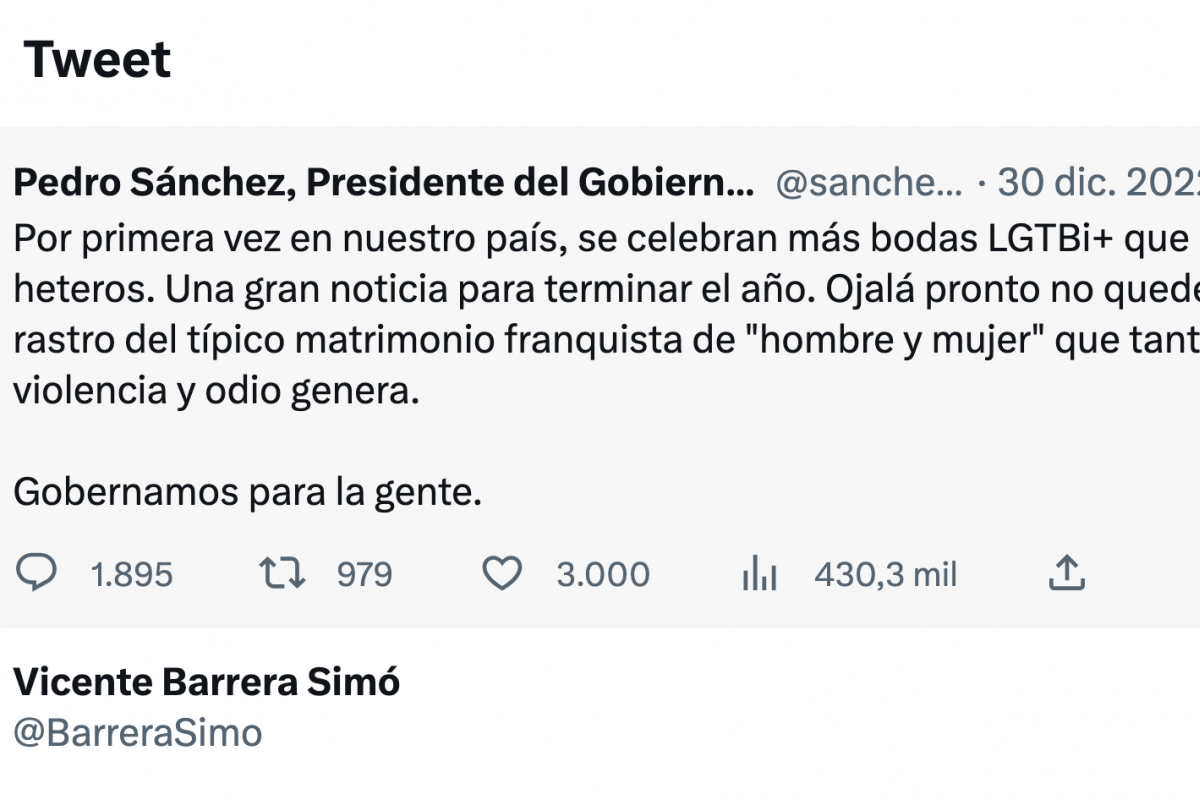Click the Tweet page heading
1200x800 pixels.
(x=97, y=60)
